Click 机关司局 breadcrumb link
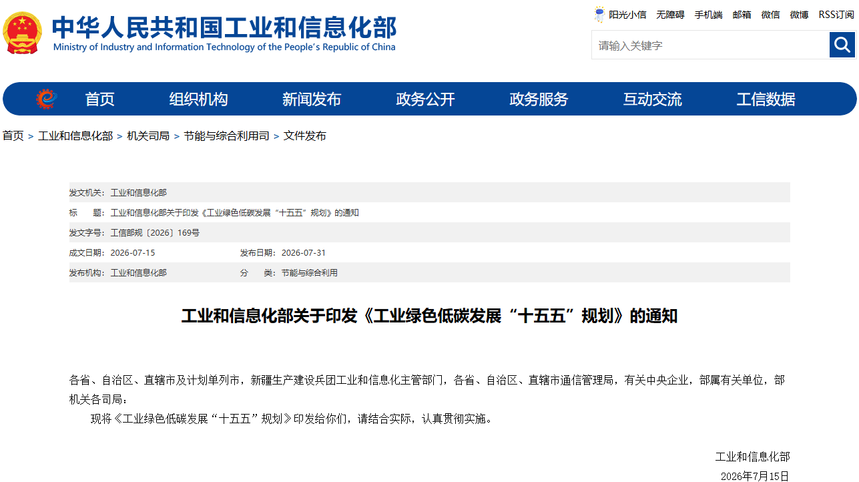The image size is (859, 482). 148,136
